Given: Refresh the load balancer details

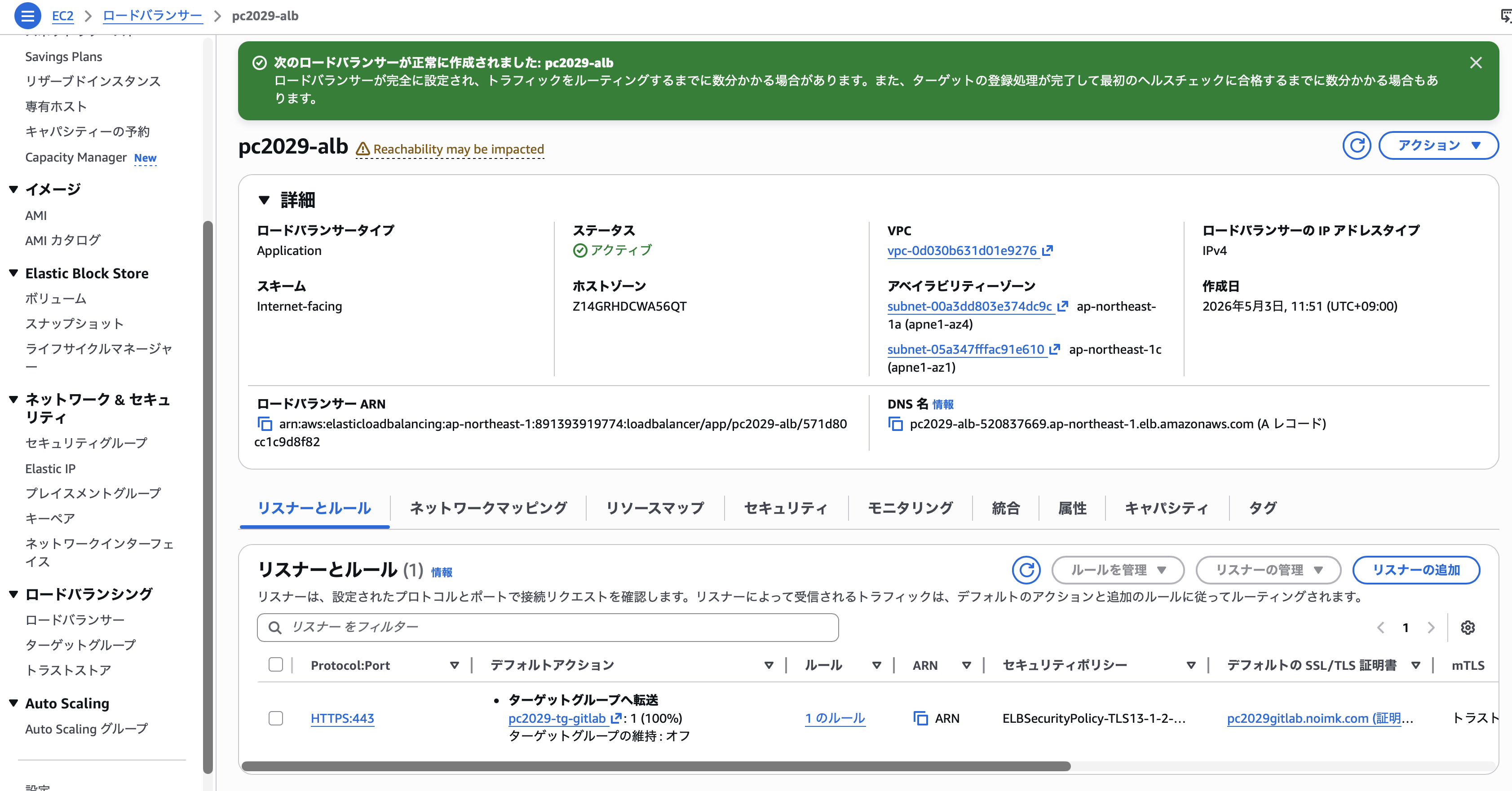Looking at the screenshot, I should tap(1357, 145).
